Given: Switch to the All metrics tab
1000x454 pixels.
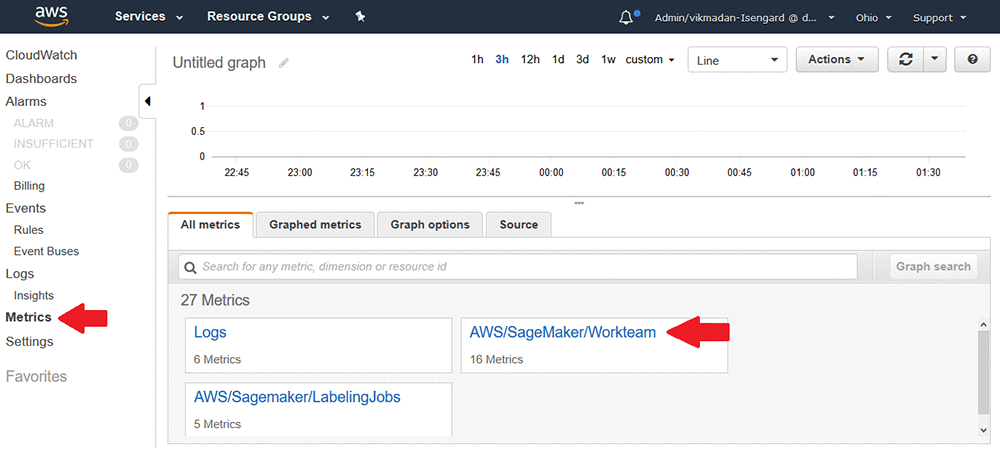Looking at the screenshot, I should coord(210,224).
